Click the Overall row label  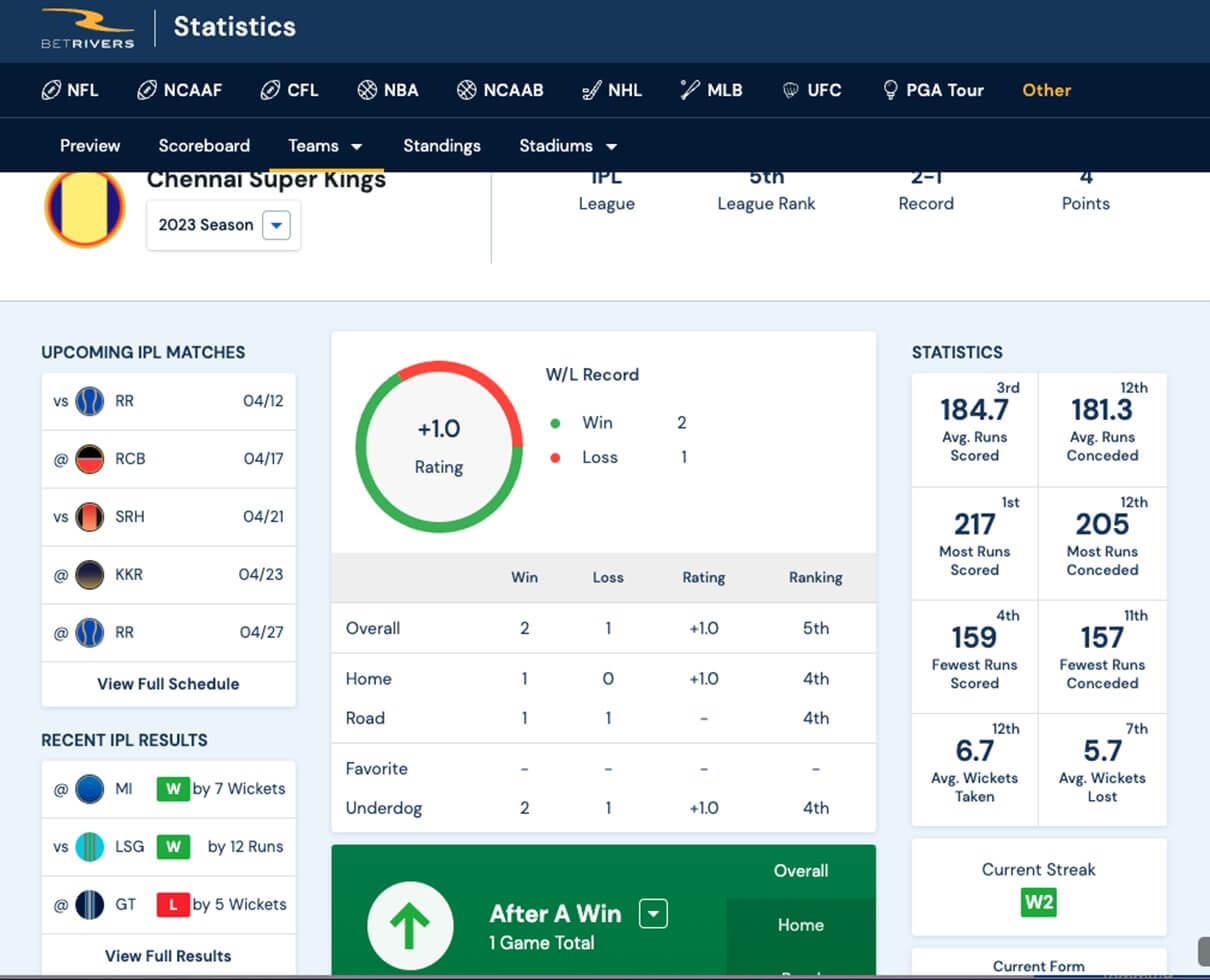tap(373, 628)
